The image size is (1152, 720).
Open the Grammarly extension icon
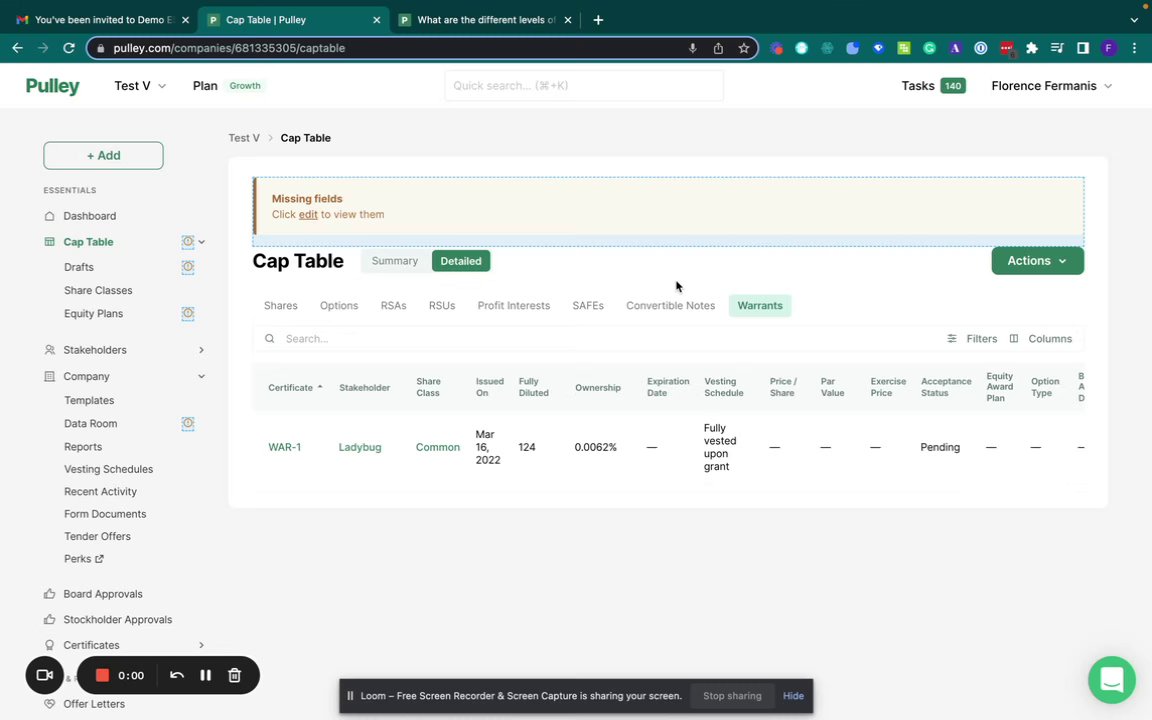929,48
